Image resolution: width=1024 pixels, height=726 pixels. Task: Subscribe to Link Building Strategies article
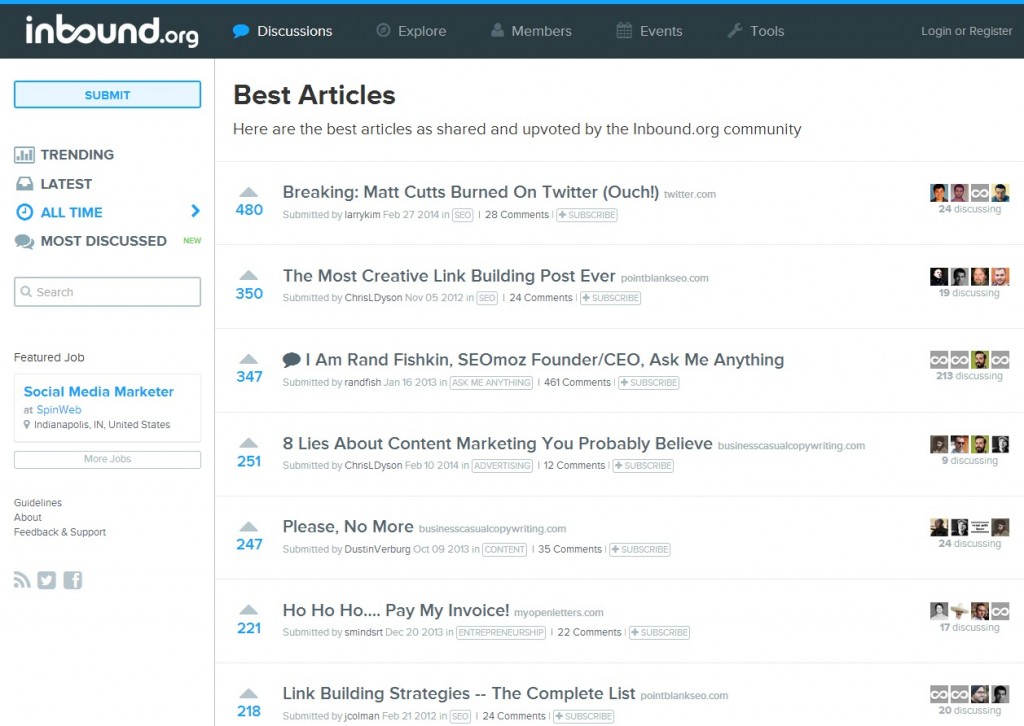pos(584,716)
